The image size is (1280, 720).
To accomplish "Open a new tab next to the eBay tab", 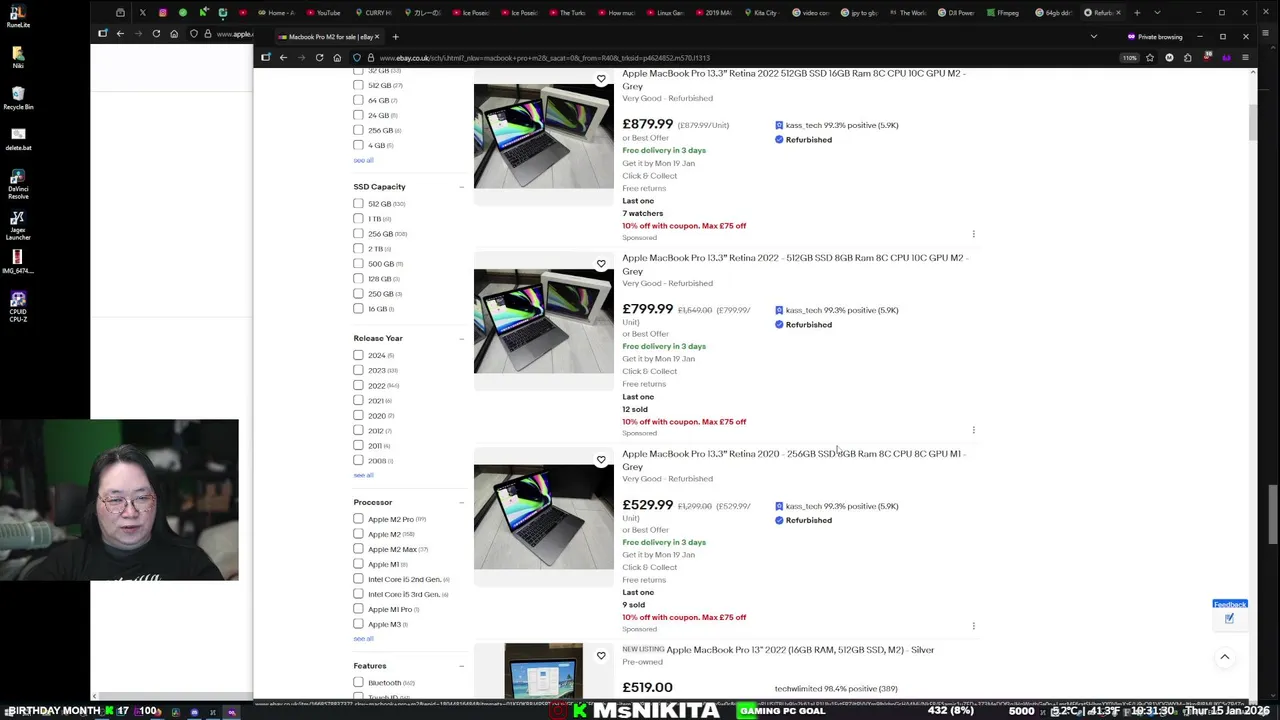I will click(395, 37).
